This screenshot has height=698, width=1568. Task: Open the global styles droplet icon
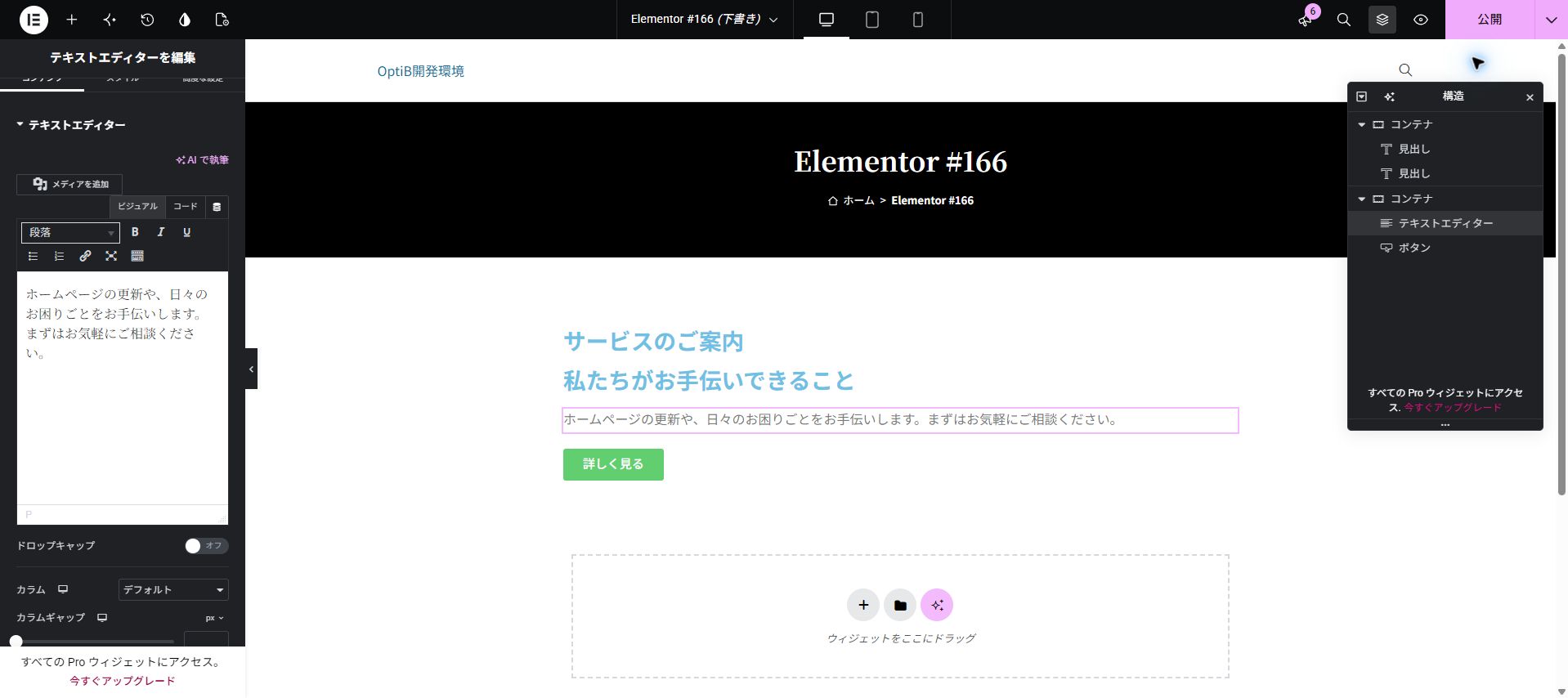(x=185, y=20)
